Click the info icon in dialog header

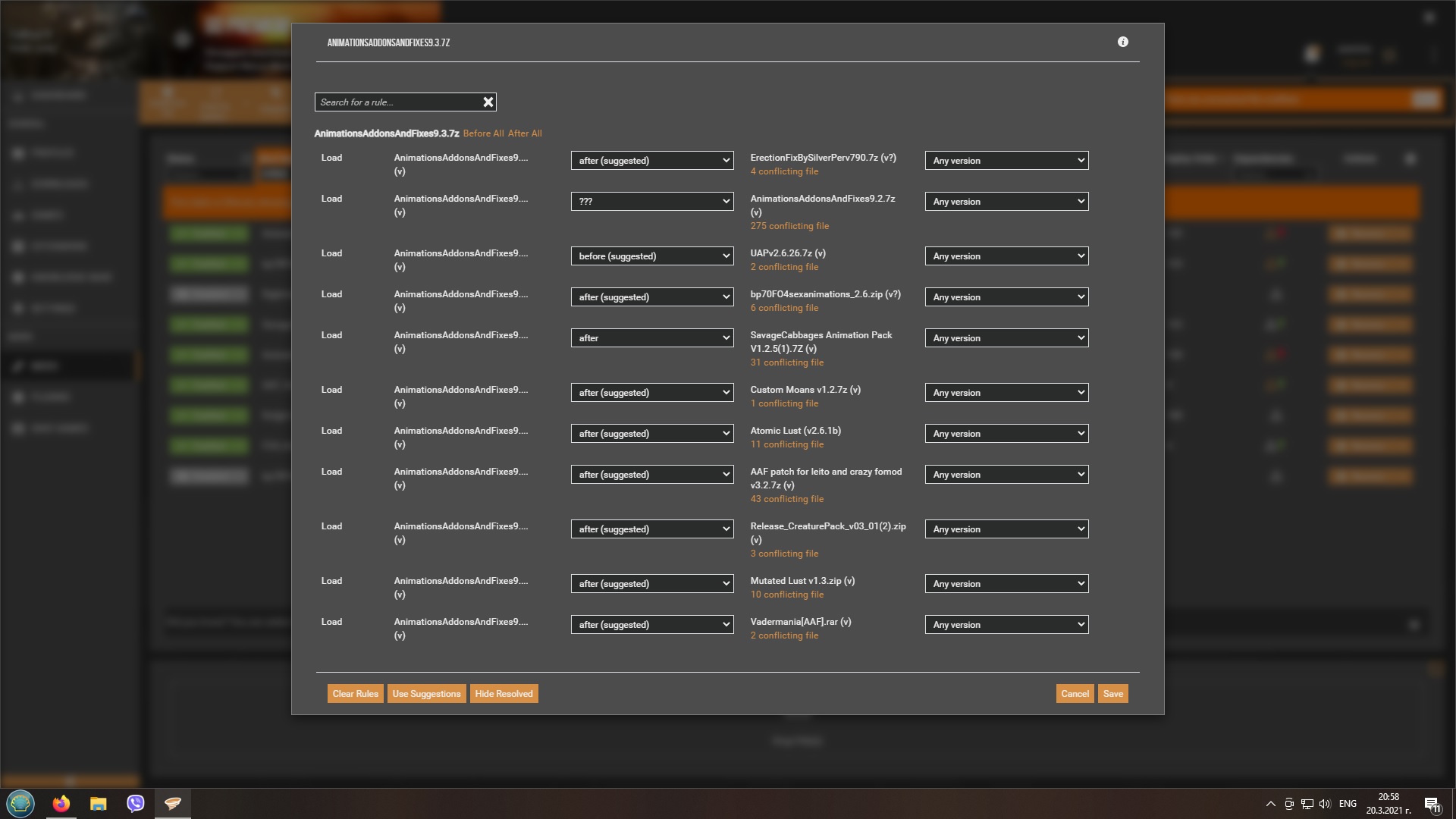[1122, 42]
